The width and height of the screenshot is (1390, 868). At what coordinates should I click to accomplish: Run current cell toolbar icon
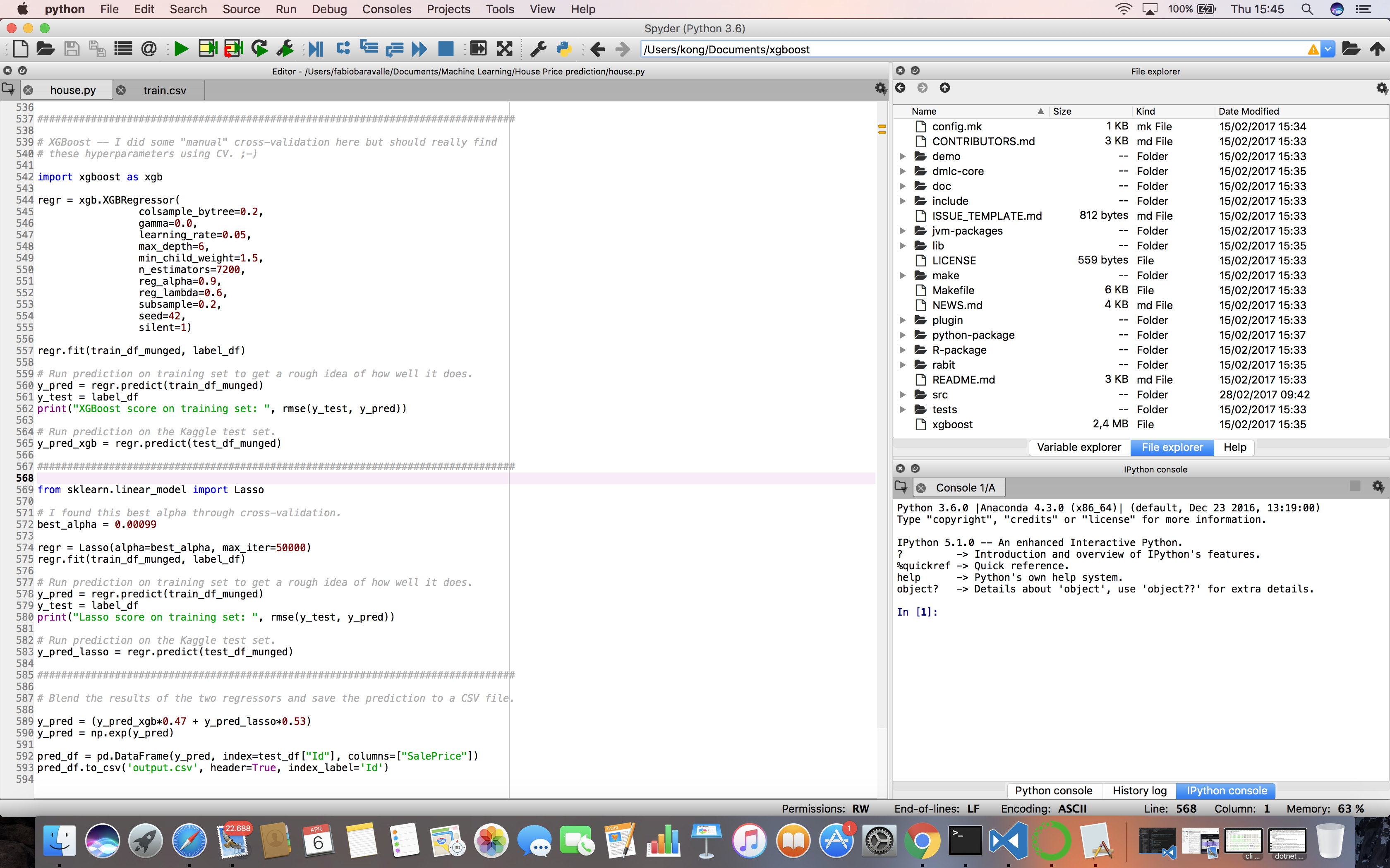coord(208,49)
